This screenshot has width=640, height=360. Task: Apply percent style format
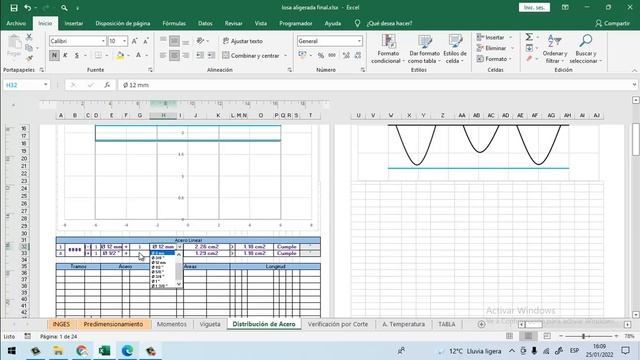point(321,55)
